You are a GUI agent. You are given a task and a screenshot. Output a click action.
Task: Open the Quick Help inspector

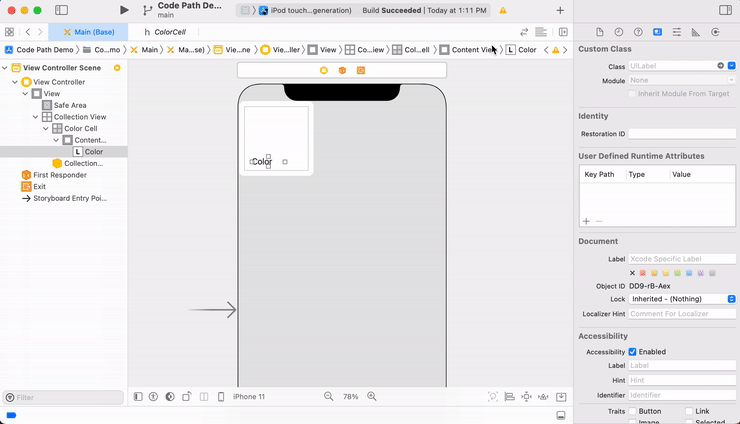[638, 32]
